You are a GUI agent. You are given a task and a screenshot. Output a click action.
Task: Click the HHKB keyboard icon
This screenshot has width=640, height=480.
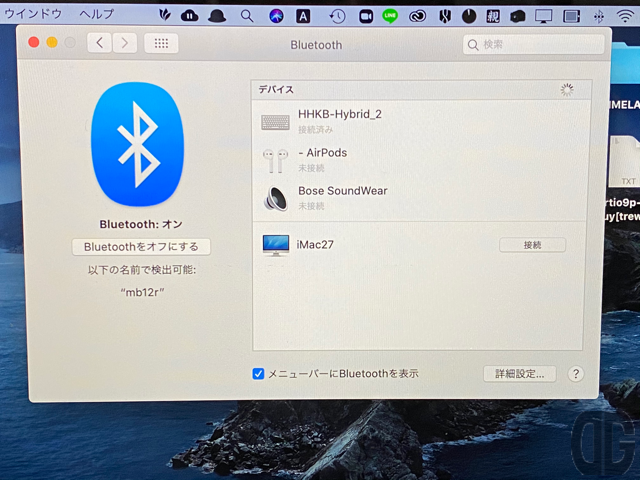[276, 122]
